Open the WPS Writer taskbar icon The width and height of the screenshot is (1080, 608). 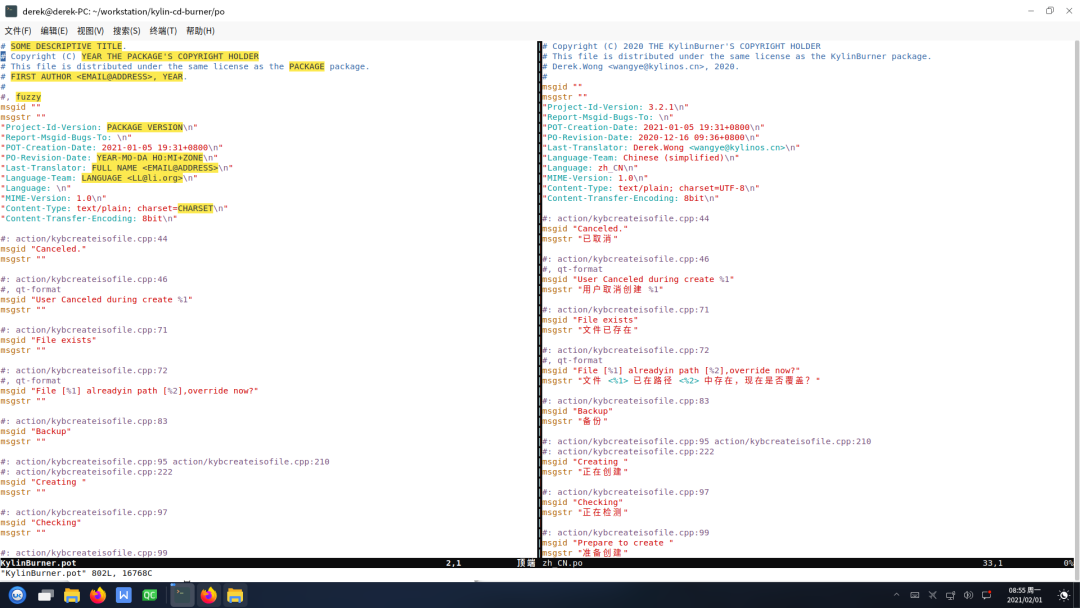[123, 596]
